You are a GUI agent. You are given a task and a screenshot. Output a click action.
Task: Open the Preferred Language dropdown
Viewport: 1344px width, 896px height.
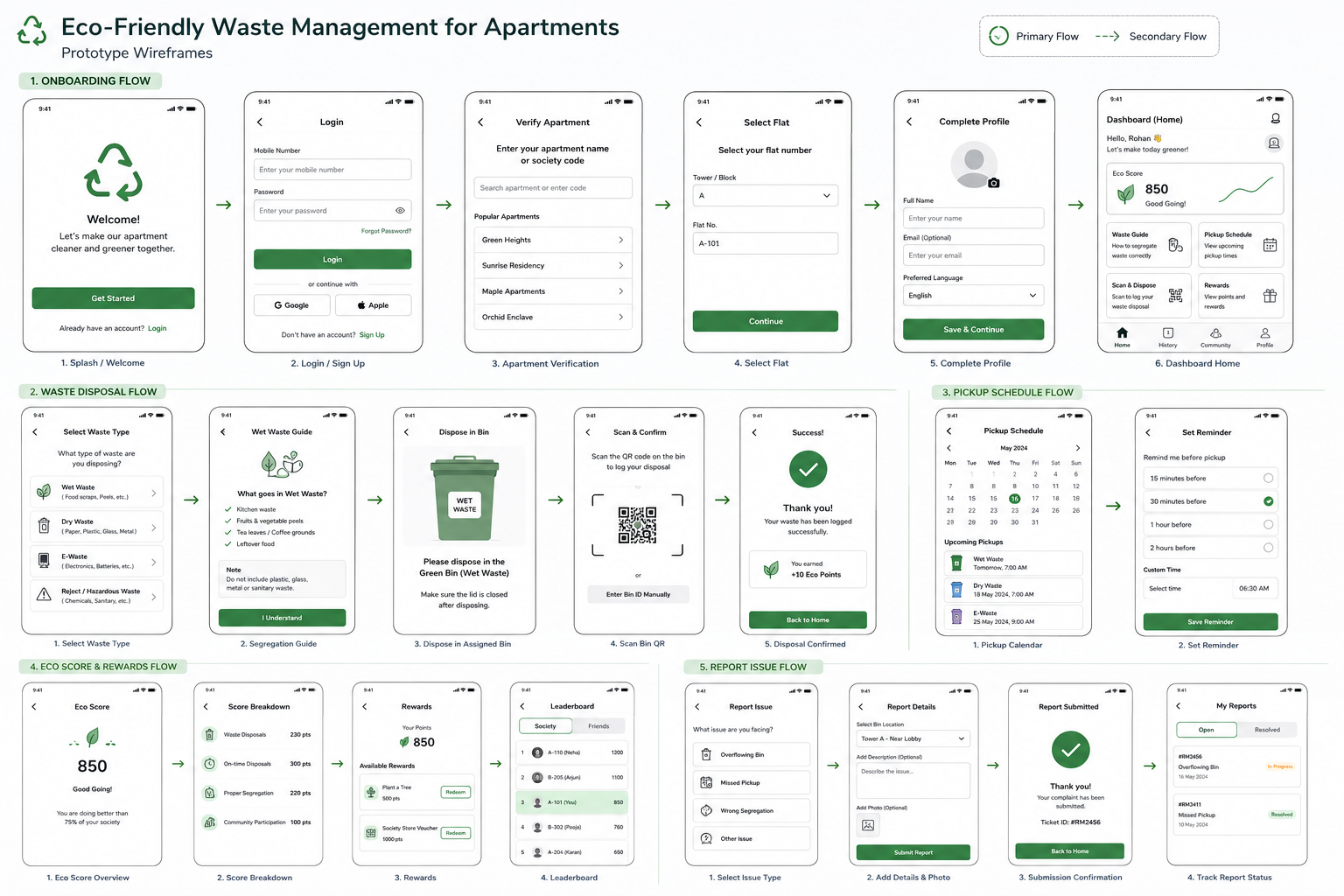coord(973,296)
